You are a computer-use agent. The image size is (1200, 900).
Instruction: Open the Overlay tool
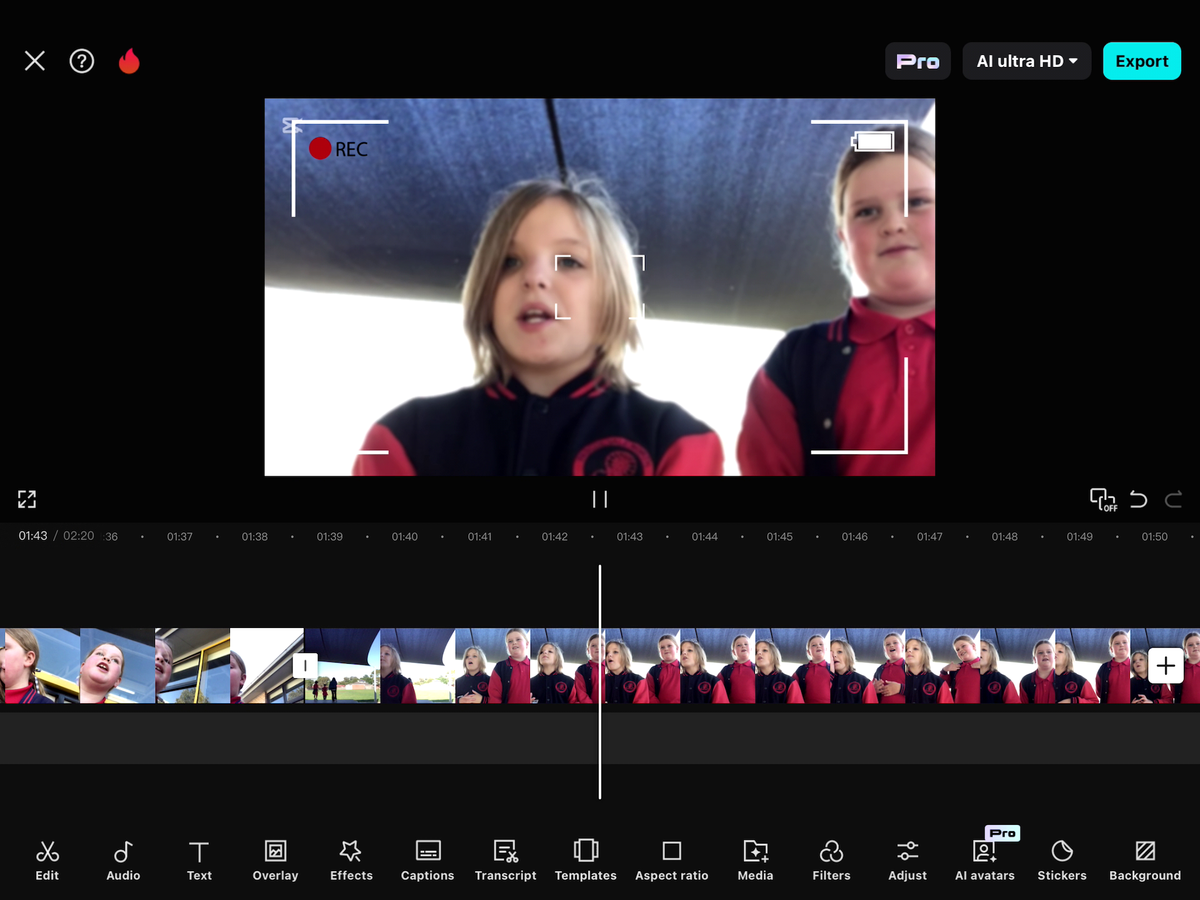[275, 860]
